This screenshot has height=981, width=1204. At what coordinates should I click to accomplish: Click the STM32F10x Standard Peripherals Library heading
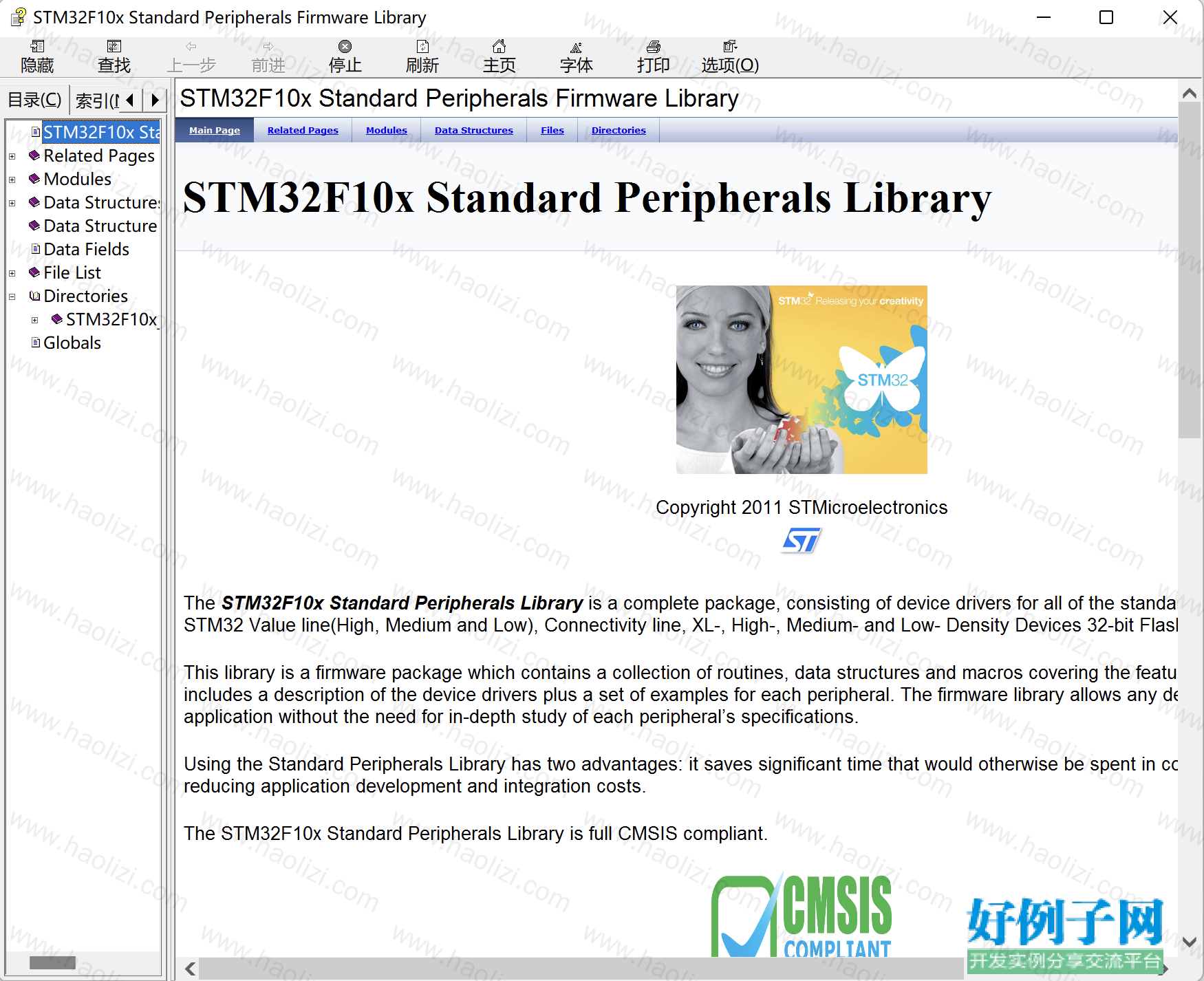pyautogui.click(x=588, y=198)
